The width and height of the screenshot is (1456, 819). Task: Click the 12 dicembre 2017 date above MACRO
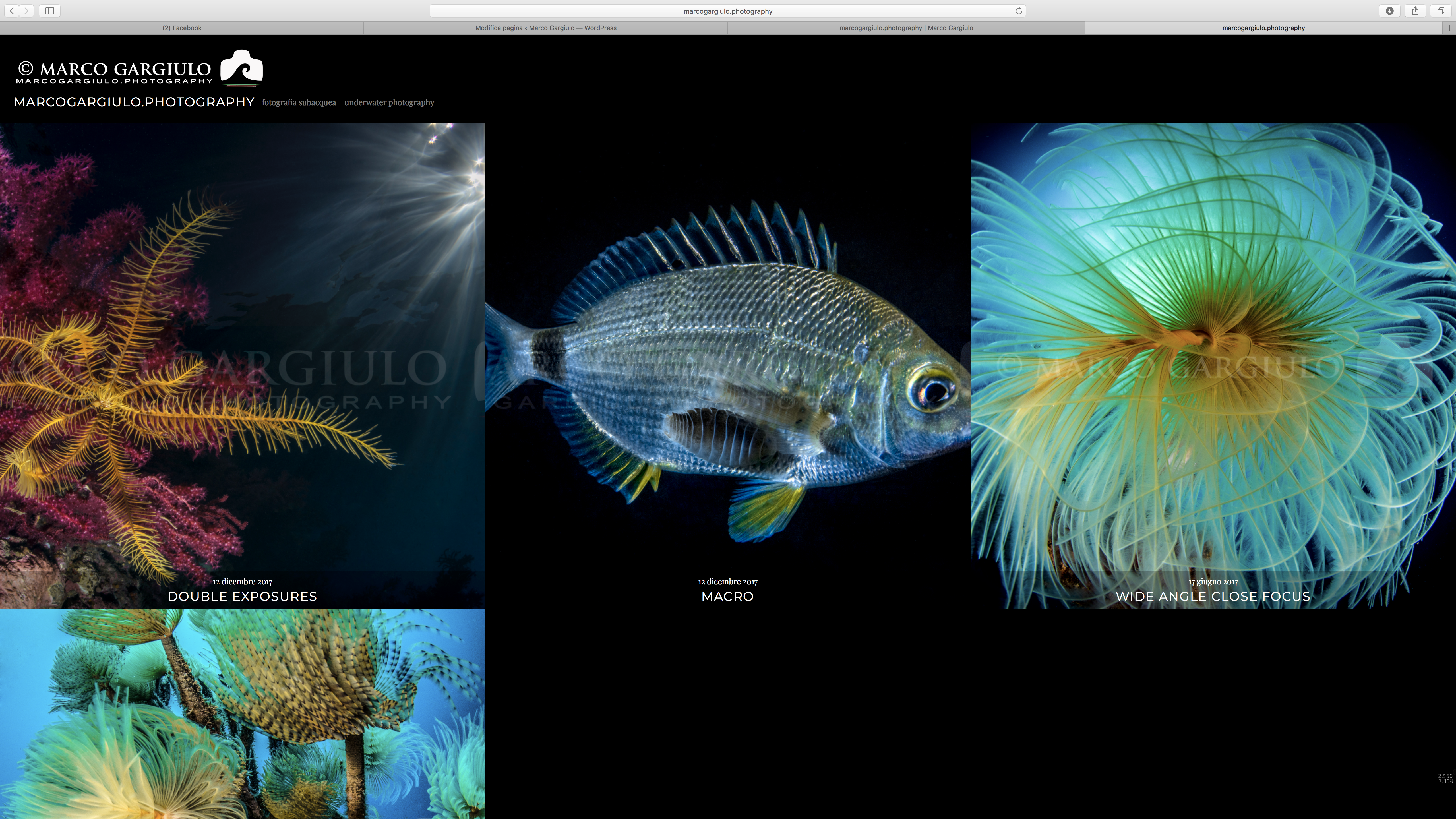(x=727, y=582)
